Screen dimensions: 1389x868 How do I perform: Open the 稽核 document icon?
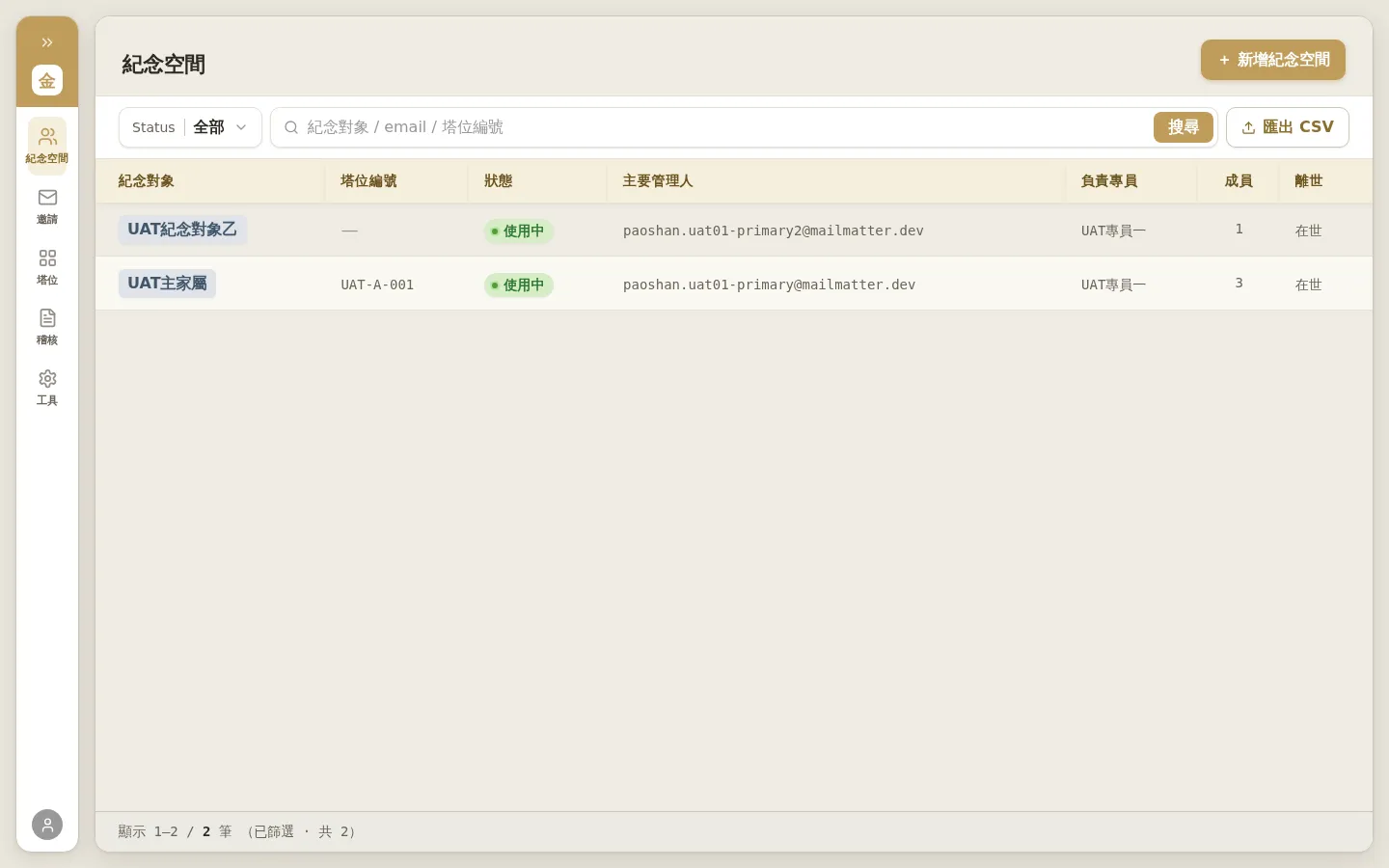tap(47, 327)
